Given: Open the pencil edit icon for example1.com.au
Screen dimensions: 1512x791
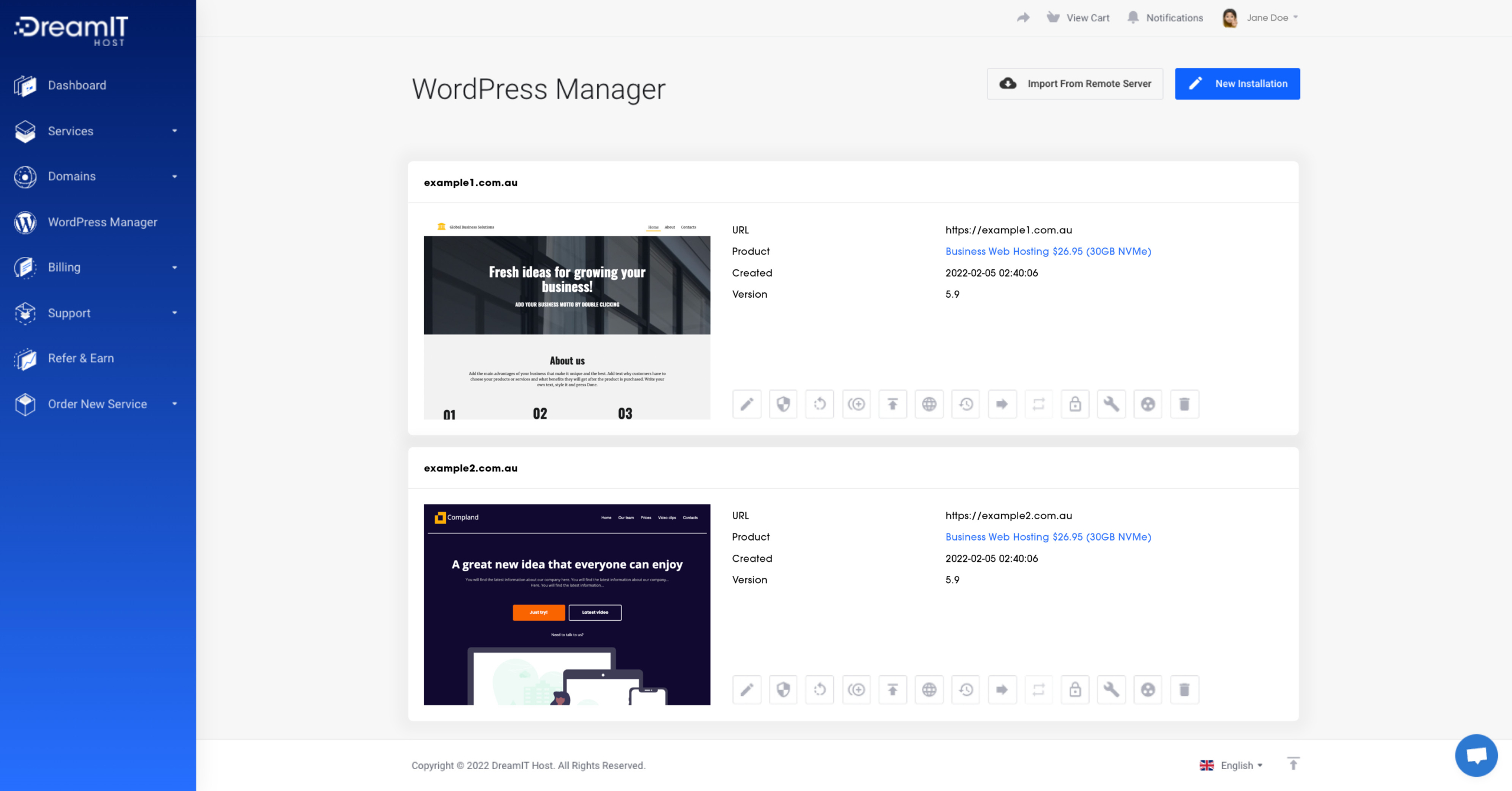Looking at the screenshot, I should [x=747, y=404].
